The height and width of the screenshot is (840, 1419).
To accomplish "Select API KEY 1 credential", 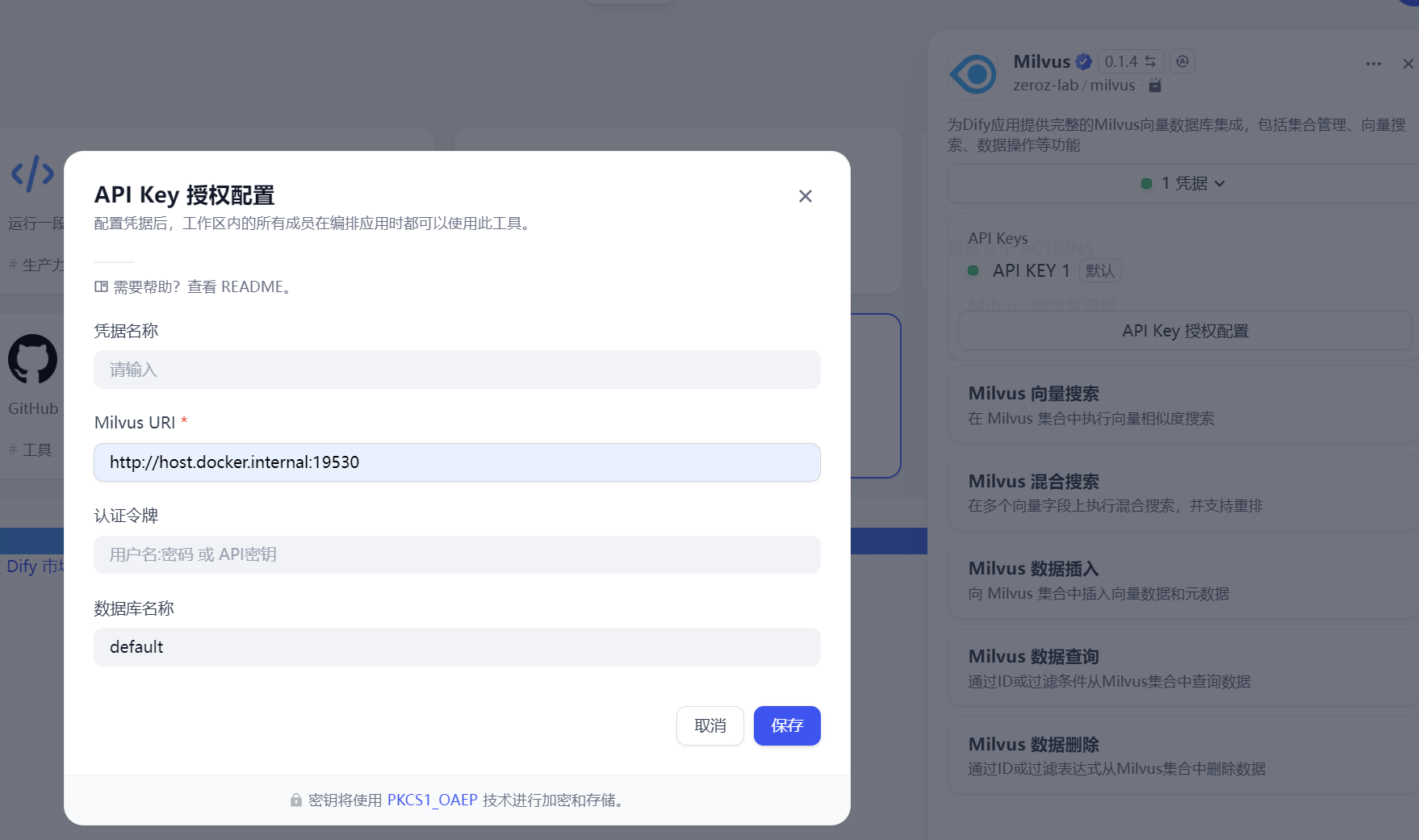I will (x=1031, y=270).
